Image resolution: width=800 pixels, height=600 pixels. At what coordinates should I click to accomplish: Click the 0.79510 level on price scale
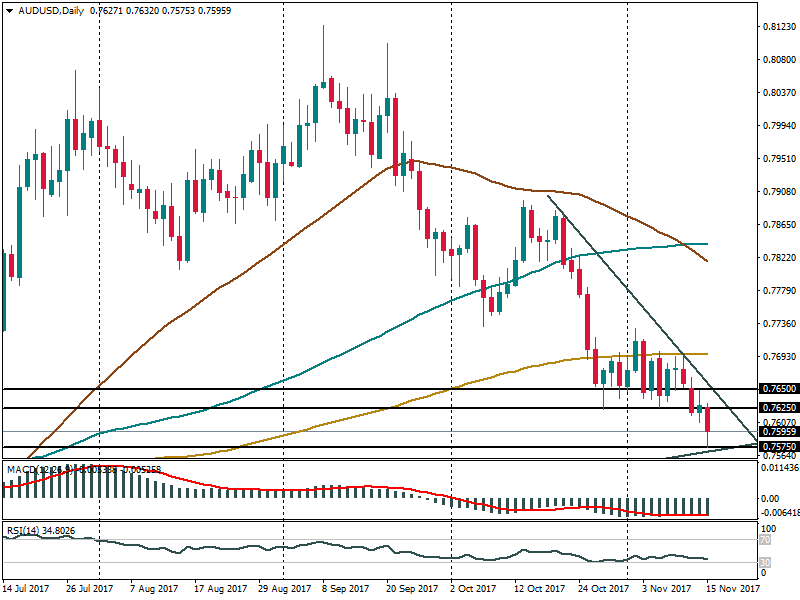(776, 159)
